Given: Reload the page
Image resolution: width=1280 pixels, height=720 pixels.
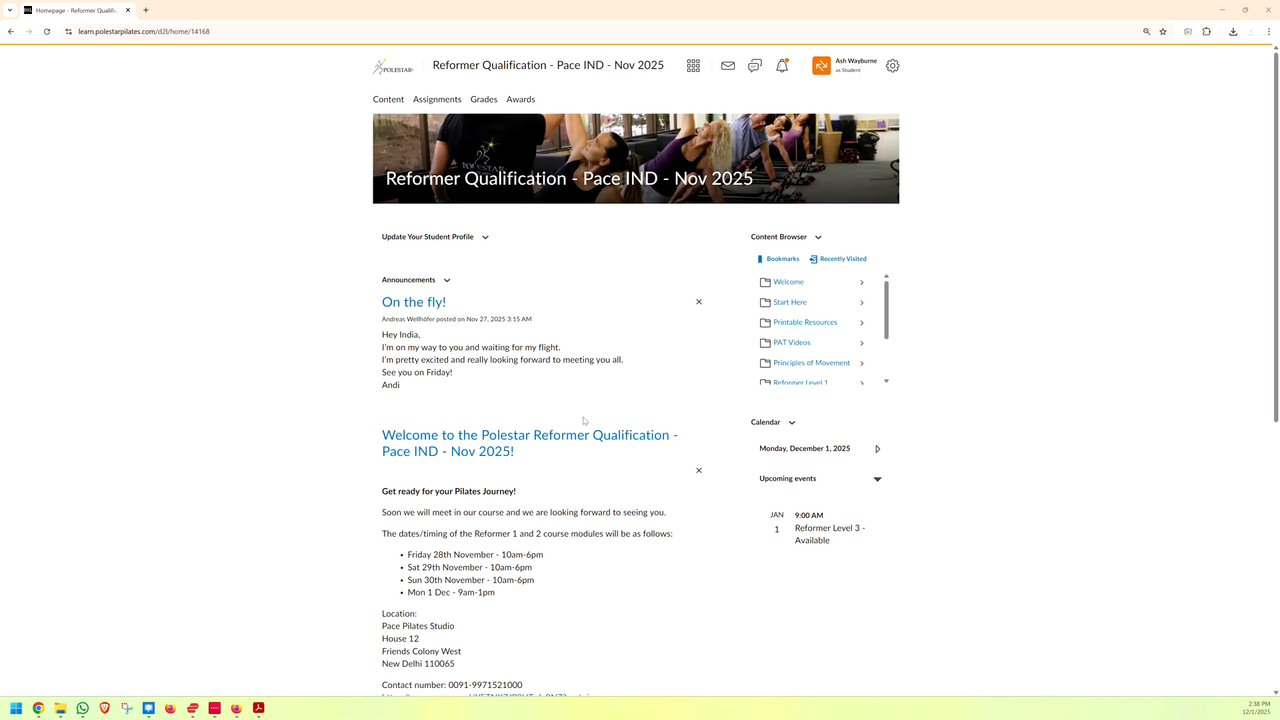Looking at the screenshot, I should click(x=47, y=31).
